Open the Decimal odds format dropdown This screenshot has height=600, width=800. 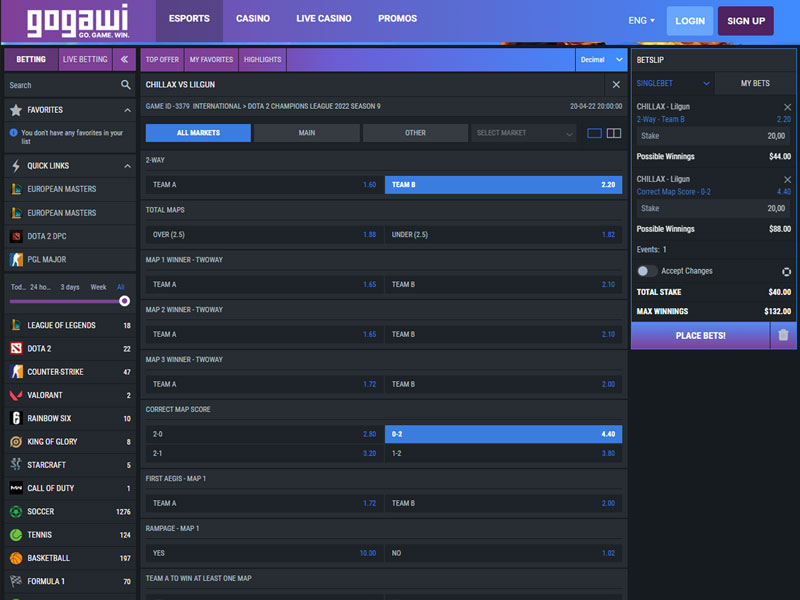[x=601, y=60]
